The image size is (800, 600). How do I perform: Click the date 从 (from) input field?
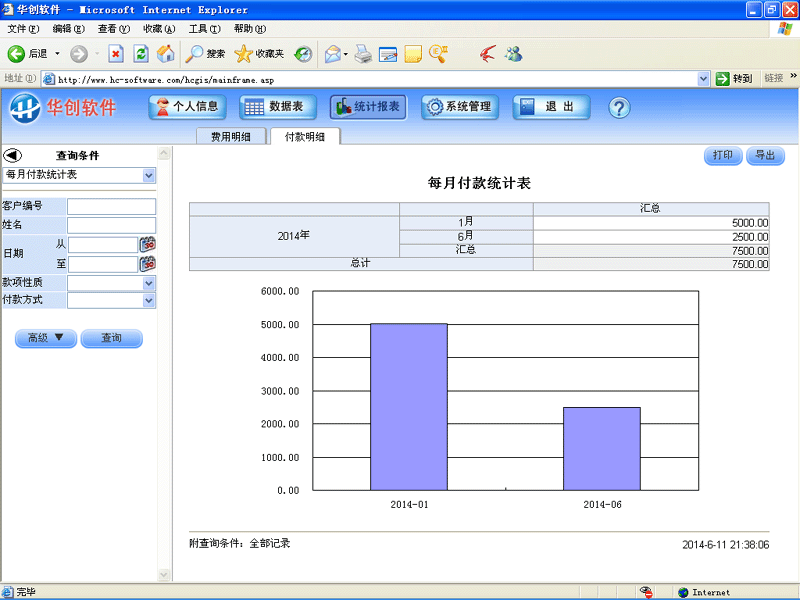coord(103,245)
